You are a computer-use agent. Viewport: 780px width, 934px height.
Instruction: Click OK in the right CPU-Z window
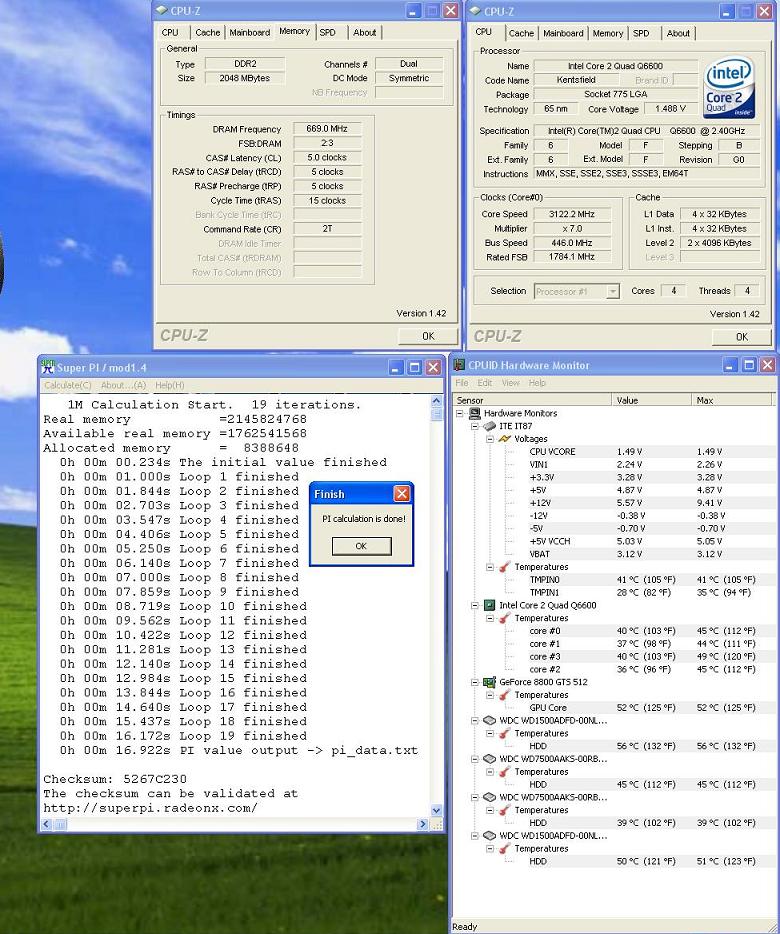coord(742,337)
